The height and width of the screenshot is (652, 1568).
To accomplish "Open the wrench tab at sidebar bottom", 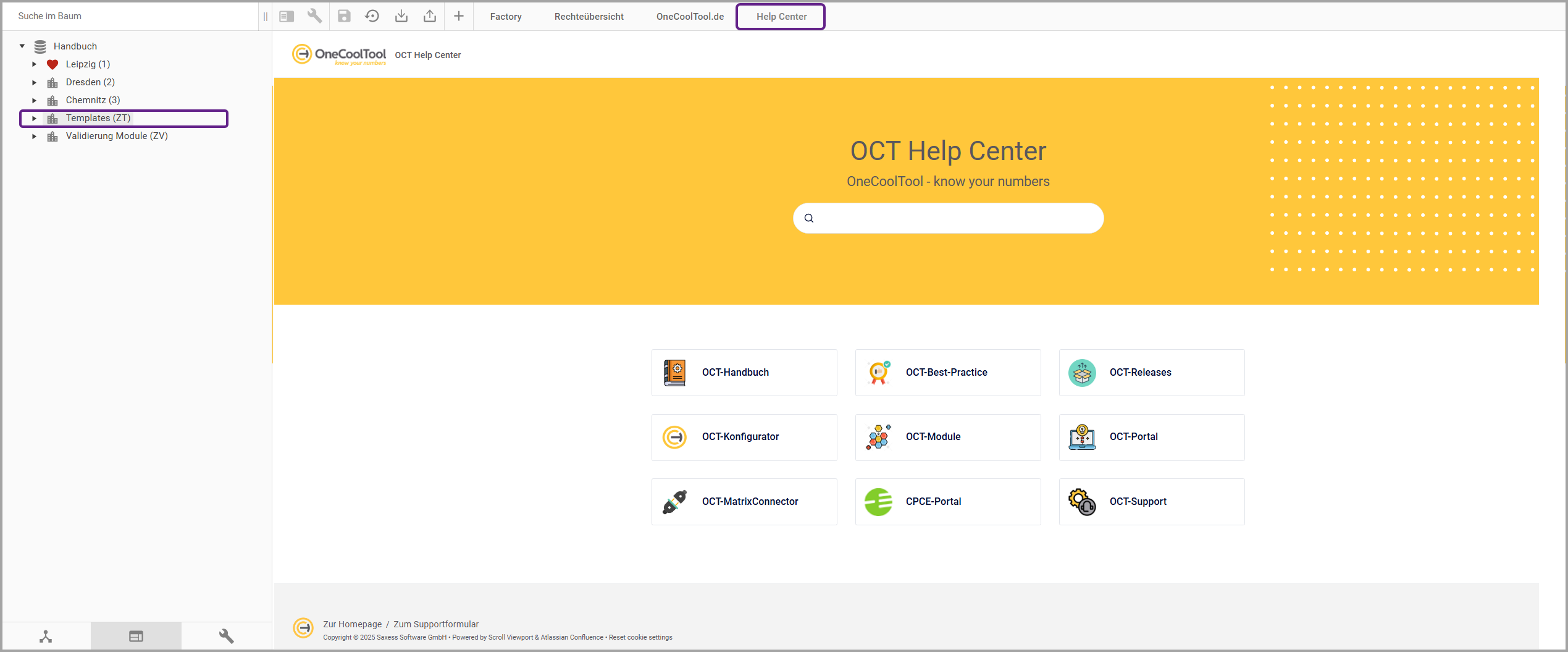I will 226,637.
